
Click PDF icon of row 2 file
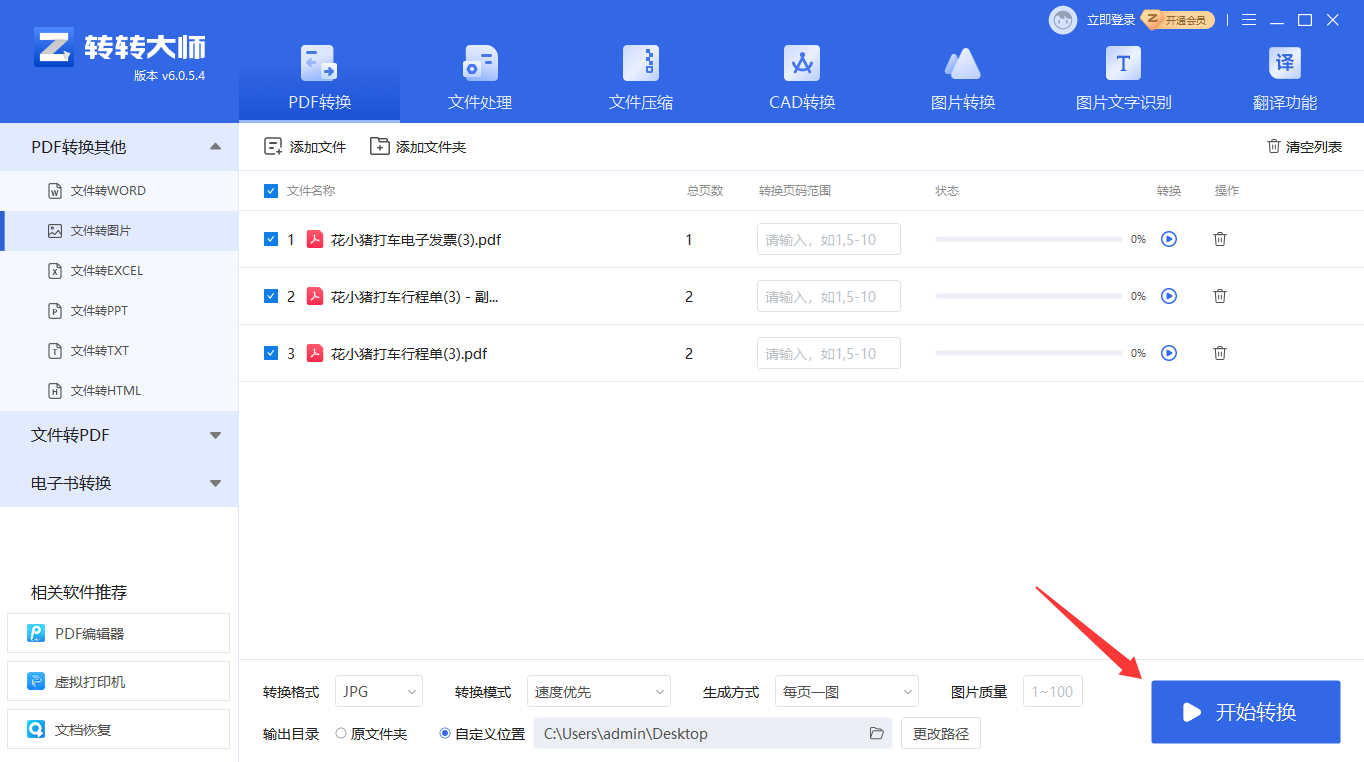(x=315, y=296)
